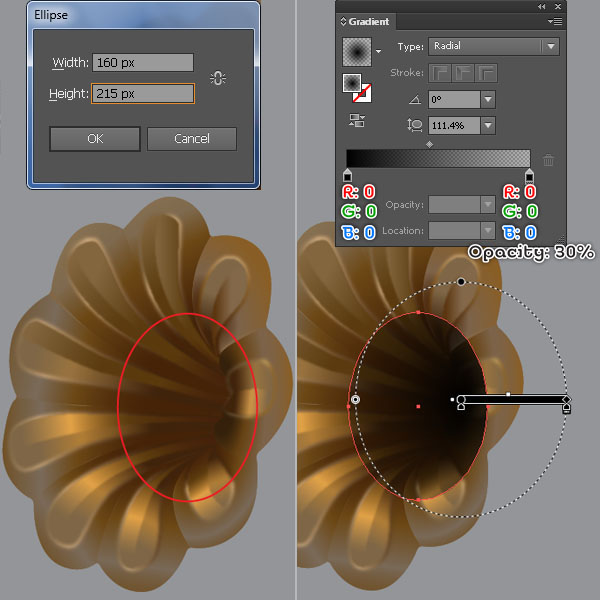Click the gradient fill preview thumbnail
Image resolution: width=600 pixels, height=600 pixels.
pos(357,52)
